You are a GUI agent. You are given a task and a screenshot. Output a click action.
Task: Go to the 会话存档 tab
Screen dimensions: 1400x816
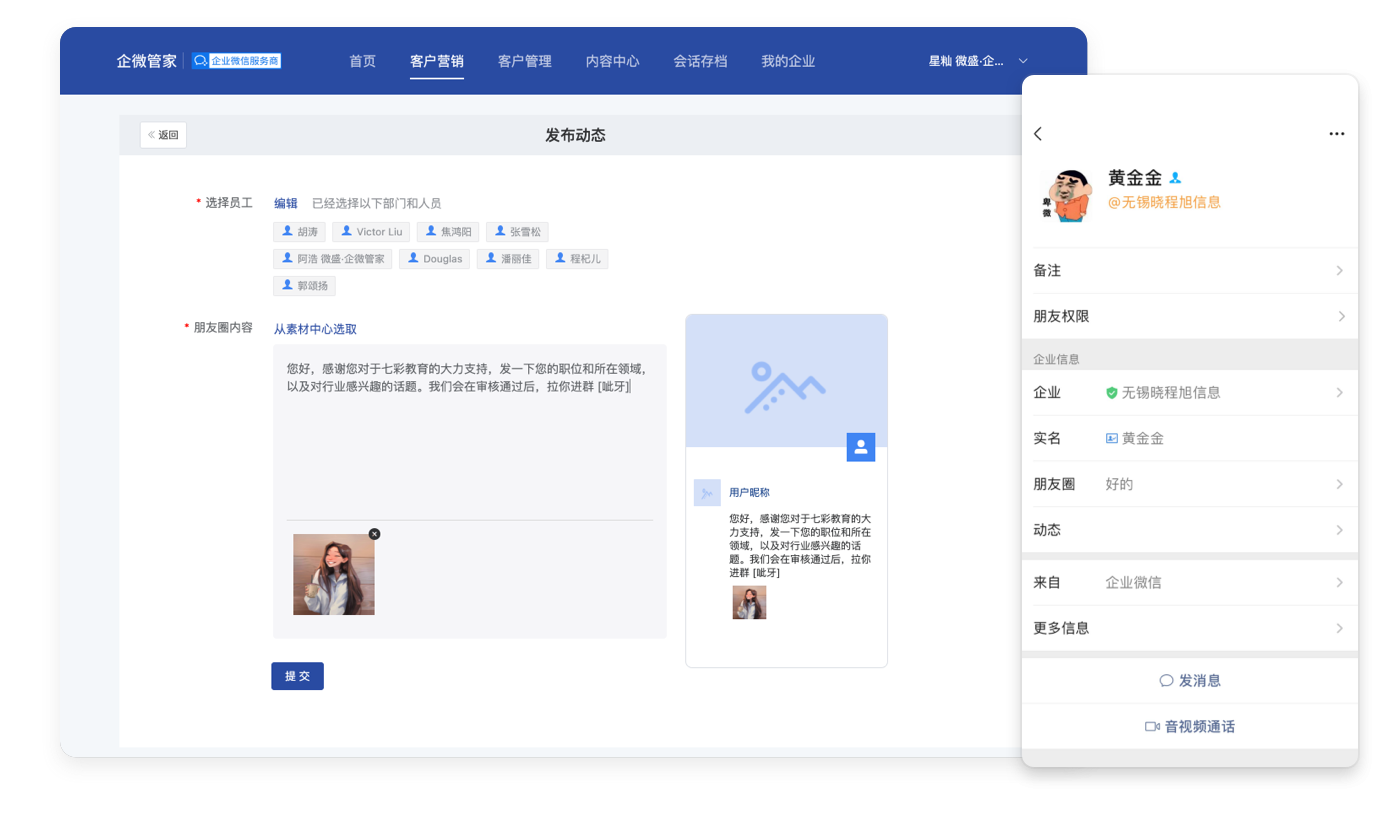[700, 61]
